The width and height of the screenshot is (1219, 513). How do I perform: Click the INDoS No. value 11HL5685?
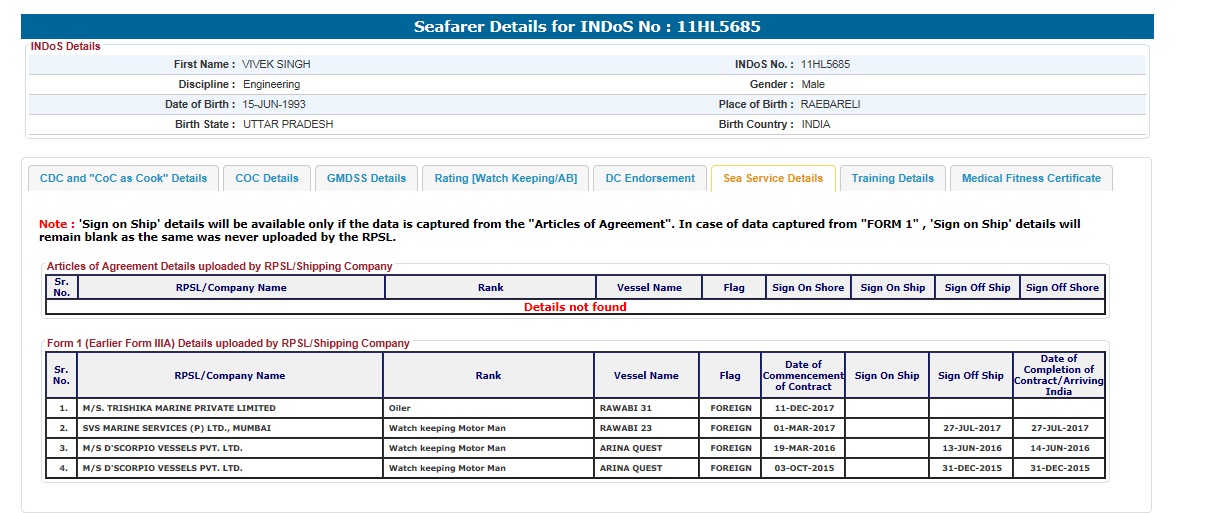tap(825, 64)
